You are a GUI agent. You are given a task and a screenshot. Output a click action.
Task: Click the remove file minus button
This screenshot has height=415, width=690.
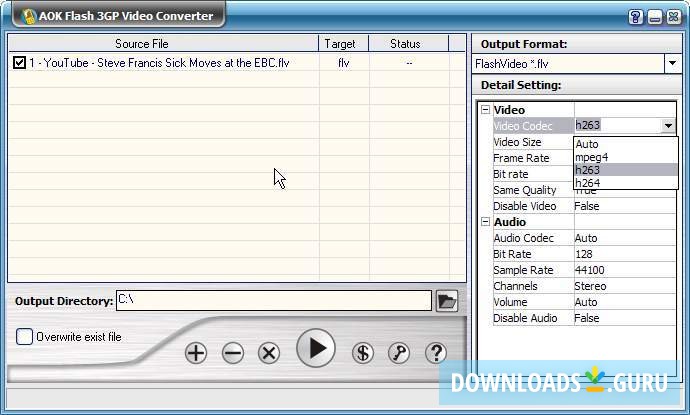pos(233,353)
